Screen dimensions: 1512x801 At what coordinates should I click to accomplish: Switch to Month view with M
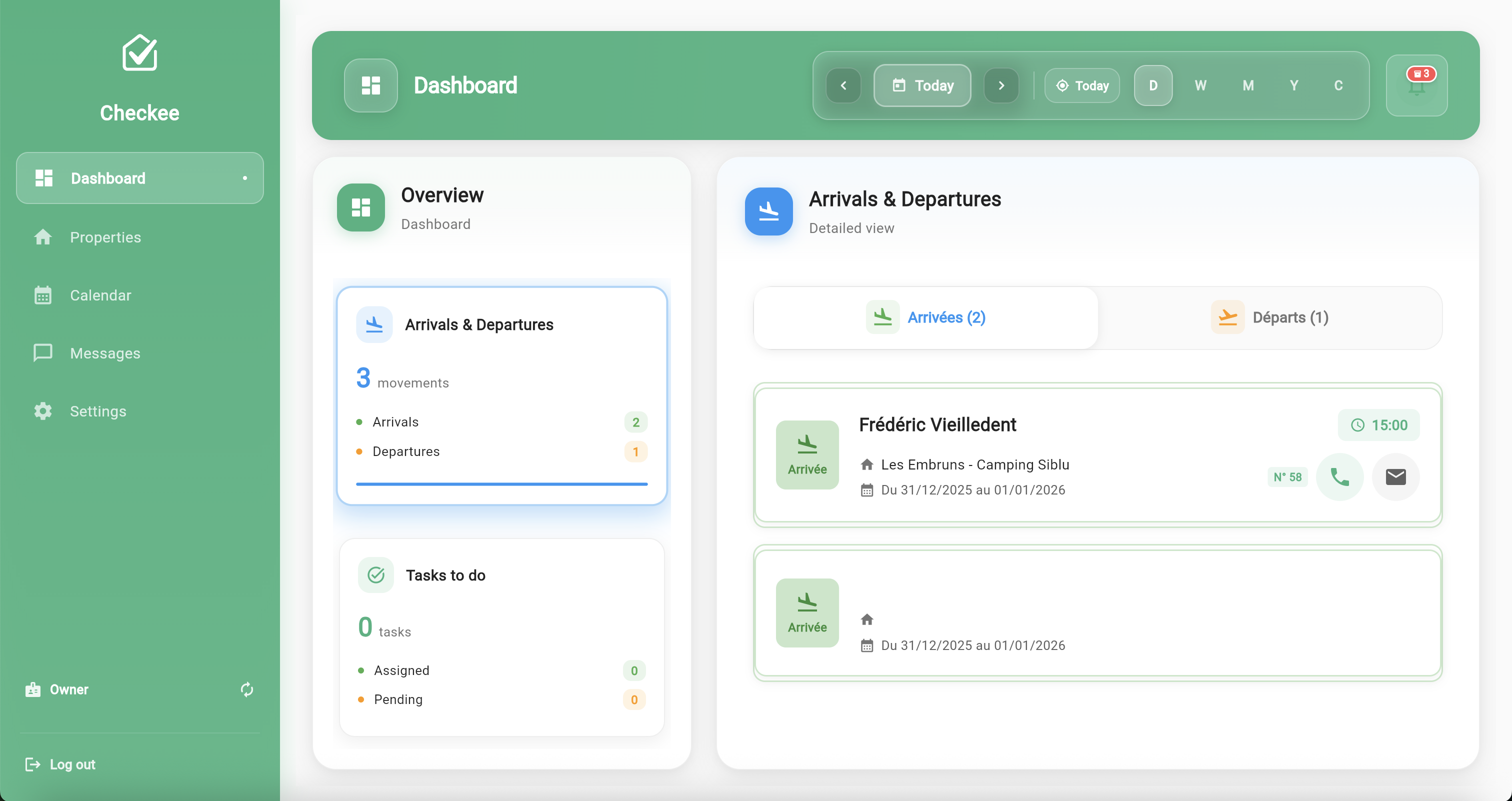(x=1248, y=85)
